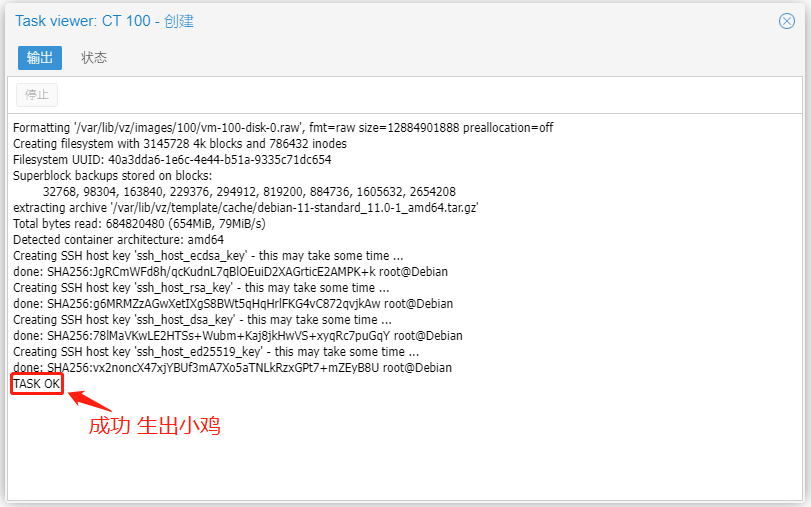Image resolution: width=811 pixels, height=507 pixels.
Task: Select the block numbers line starting 32768
Action: click(249, 192)
